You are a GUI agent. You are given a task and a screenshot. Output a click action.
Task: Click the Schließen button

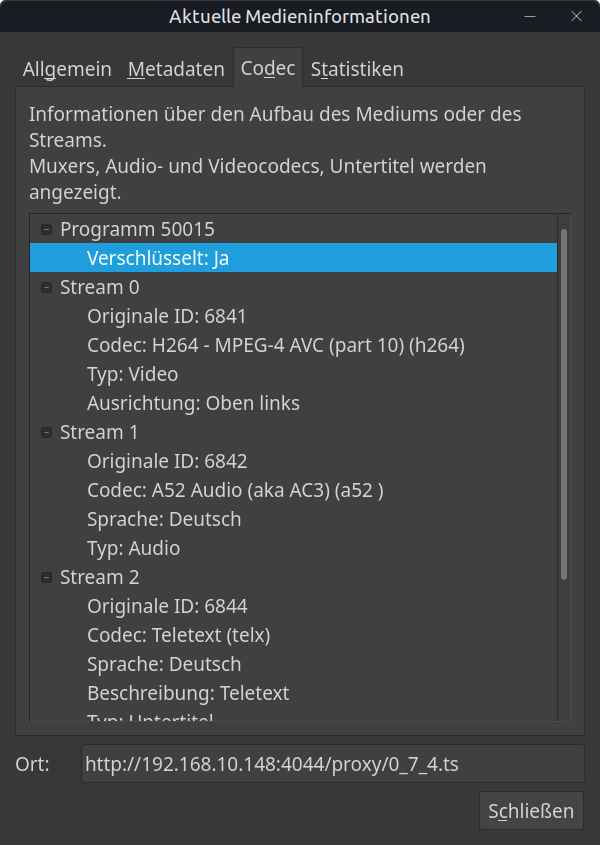click(531, 811)
